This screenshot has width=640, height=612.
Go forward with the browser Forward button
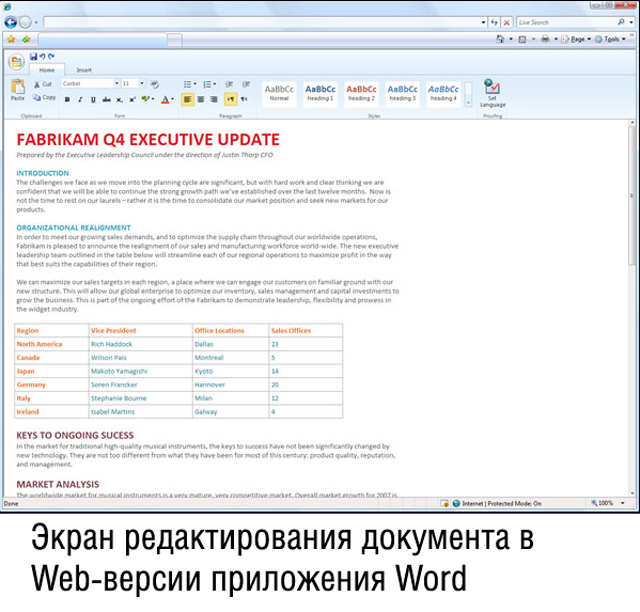(25, 22)
